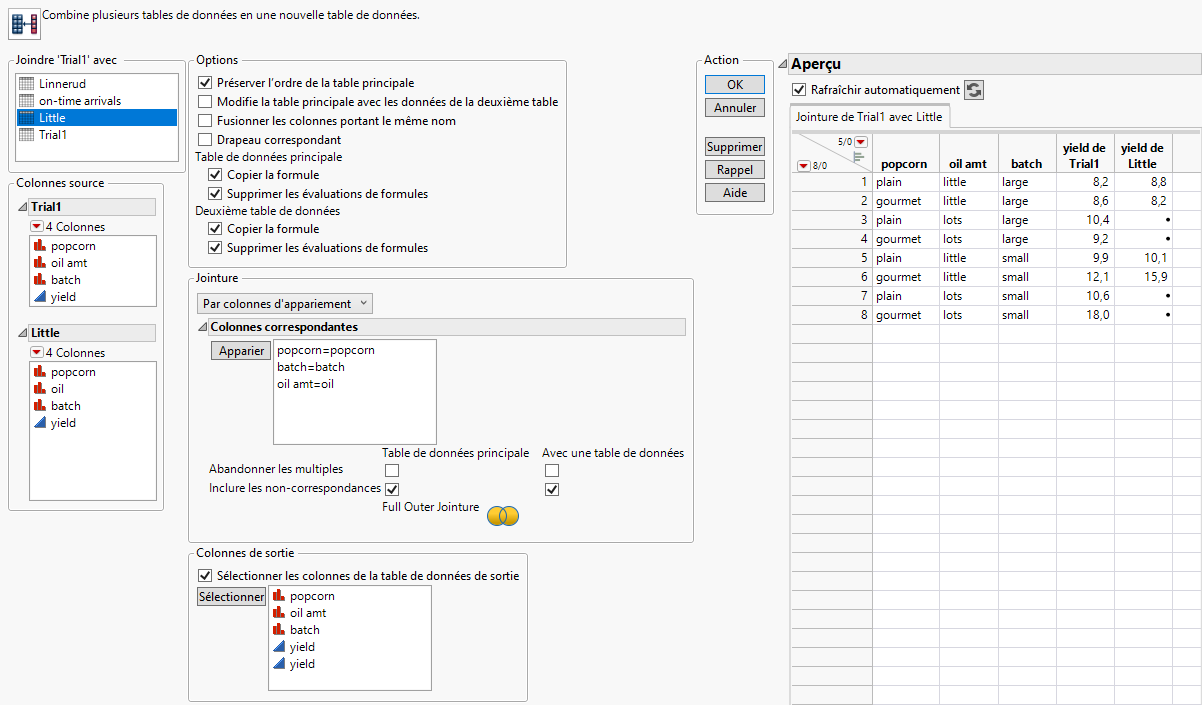This screenshot has height=705, width=1202.
Task: Select the on-time arrivals table
Action: [97, 100]
